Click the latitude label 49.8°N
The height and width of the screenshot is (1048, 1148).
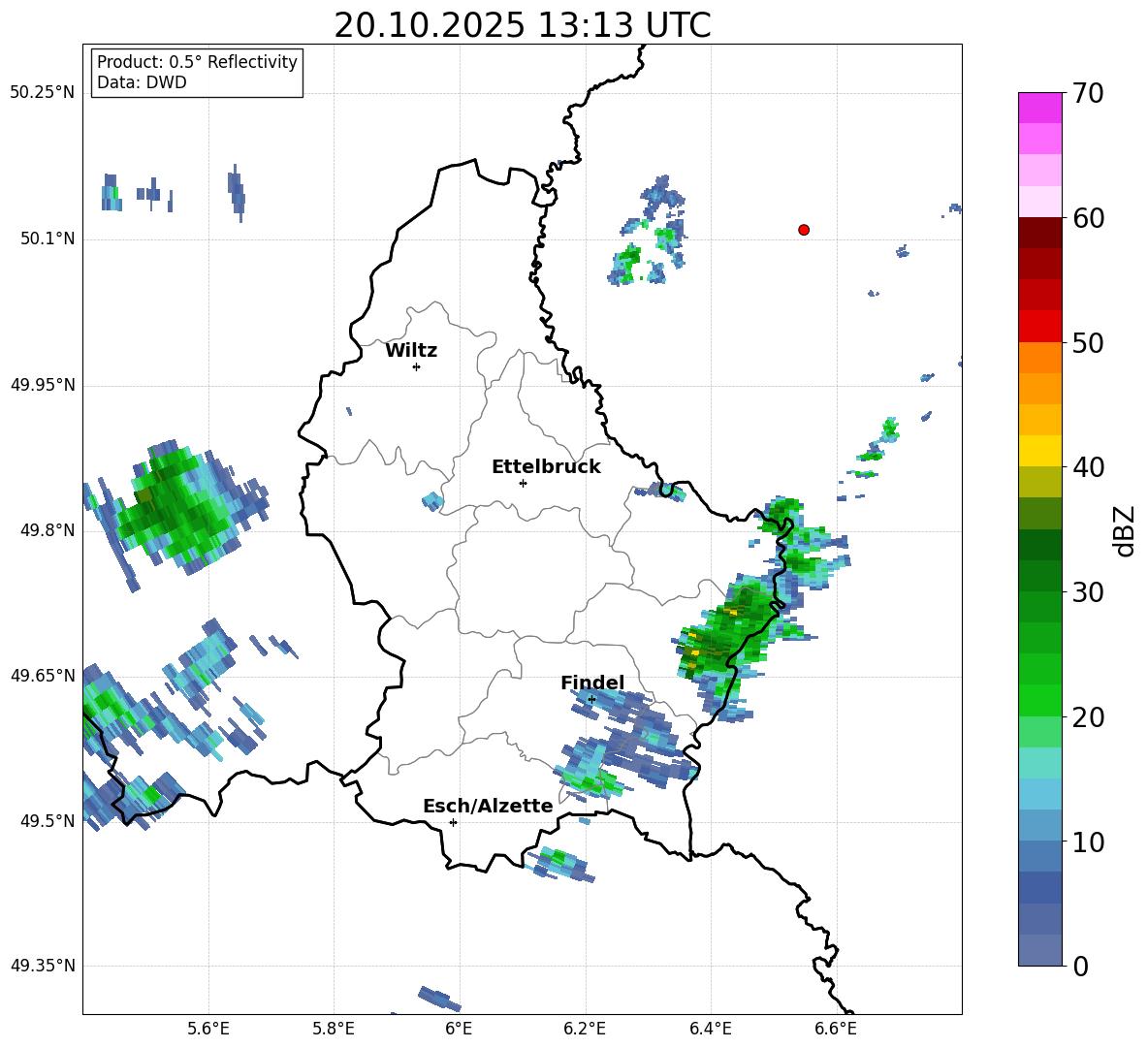(x=48, y=530)
